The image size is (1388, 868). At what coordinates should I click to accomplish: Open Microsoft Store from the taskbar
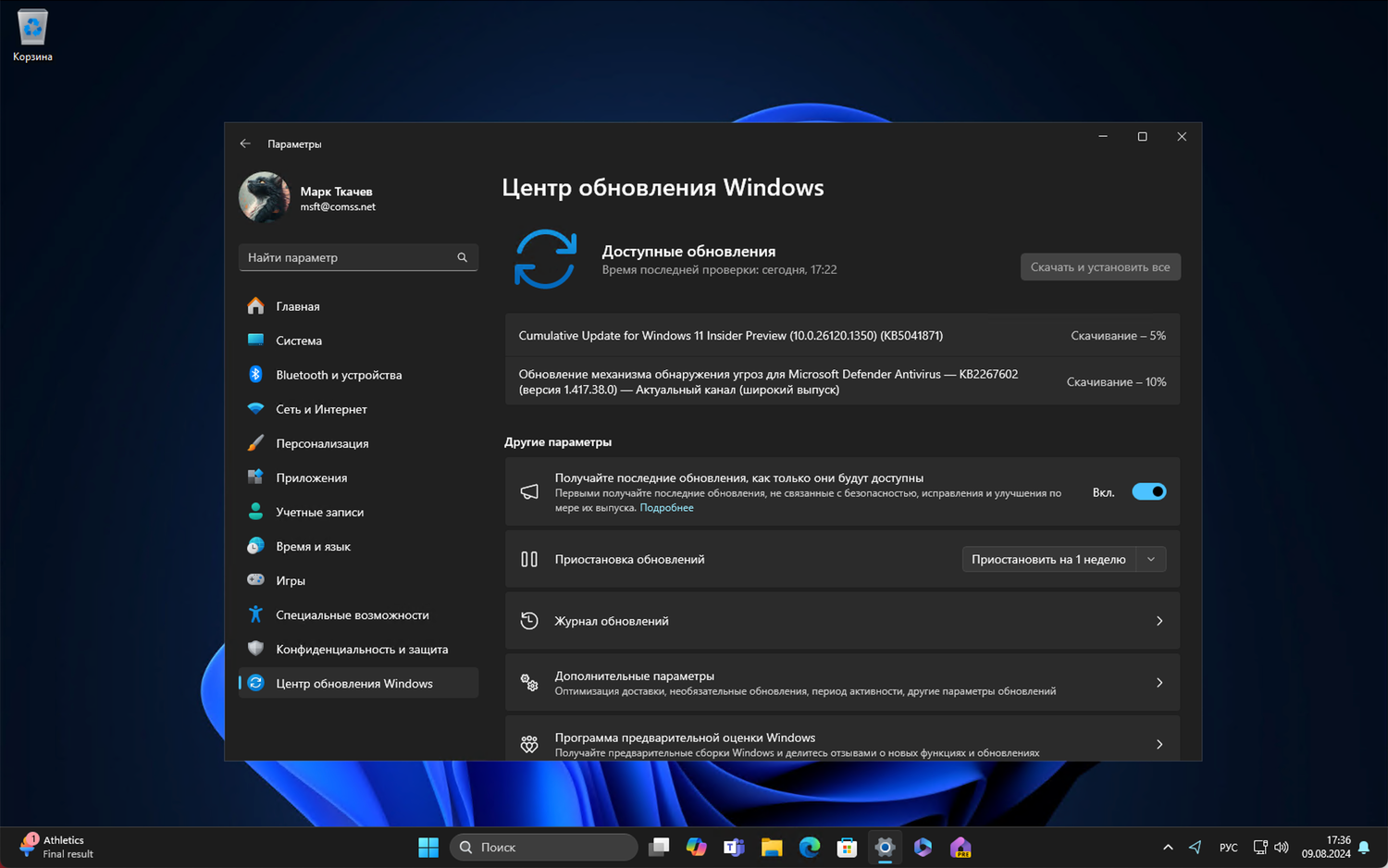pyautogui.click(x=847, y=847)
